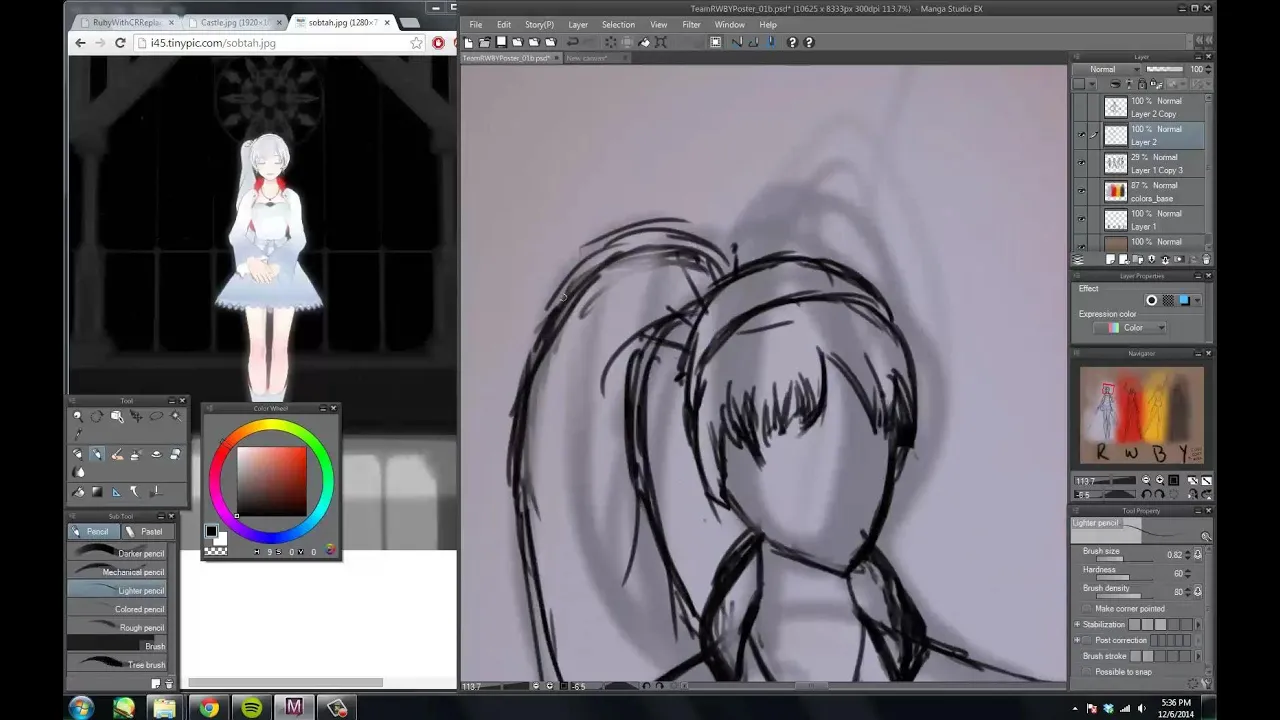Rotate canvas left in Navigator
Image resolution: width=1280 pixels, height=720 pixels.
1146,494
